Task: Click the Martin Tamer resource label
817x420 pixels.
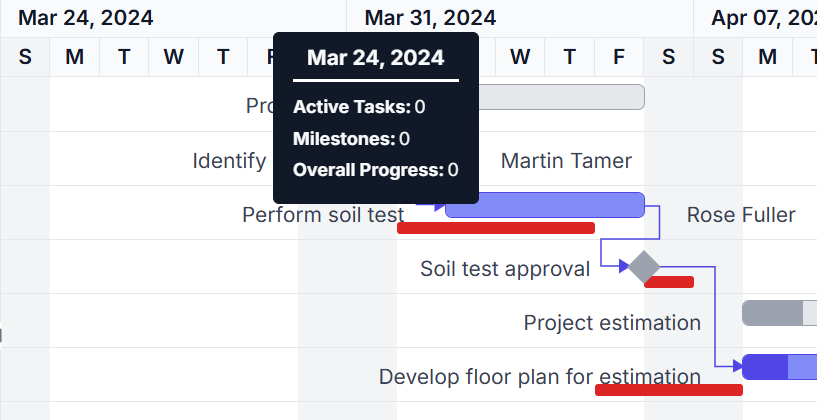Action: (566, 160)
